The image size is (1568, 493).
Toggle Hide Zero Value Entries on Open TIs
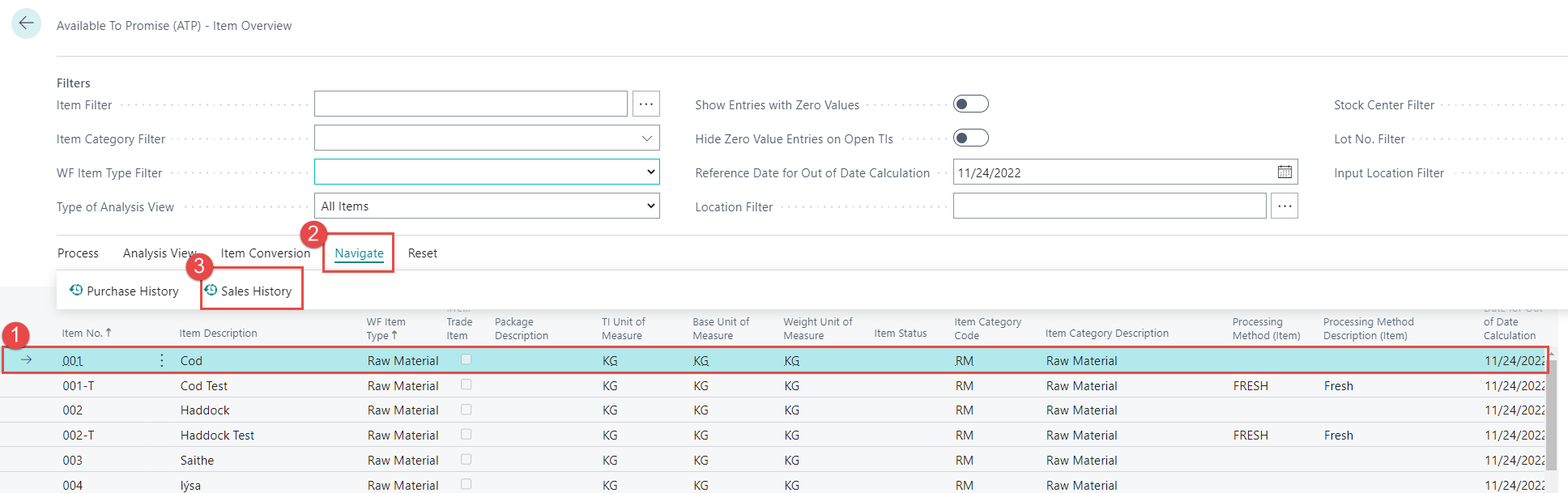pos(970,138)
